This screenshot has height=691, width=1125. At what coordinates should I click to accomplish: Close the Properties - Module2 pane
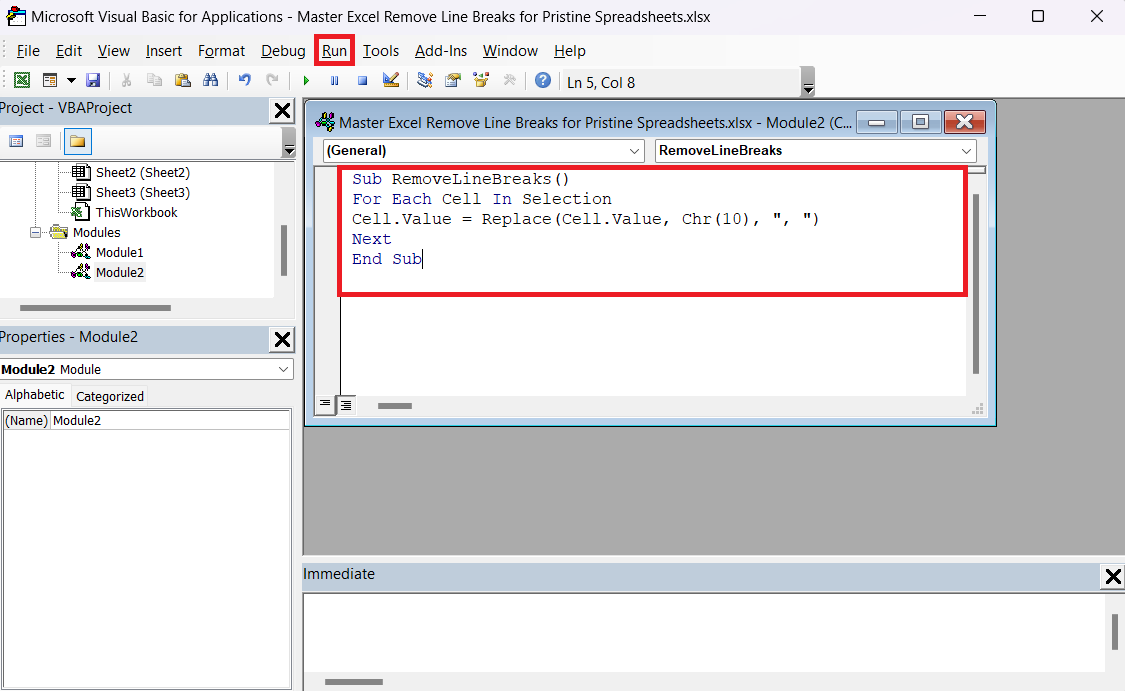[x=283, y=339]
